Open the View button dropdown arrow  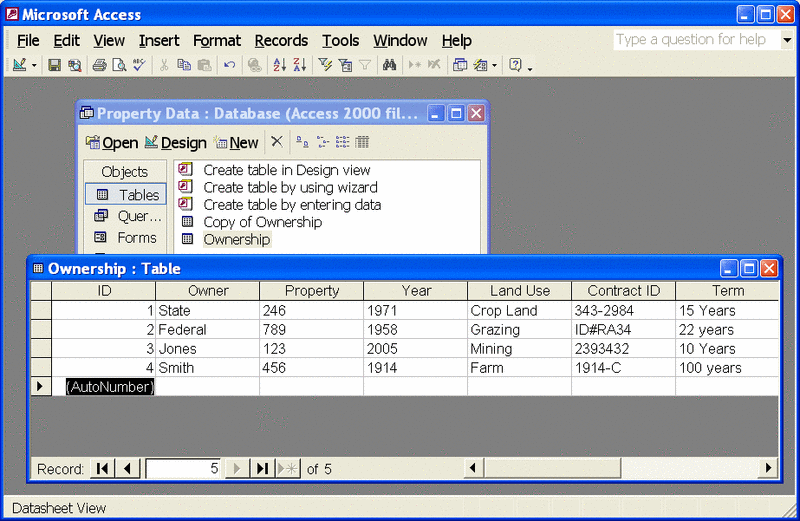tap(34, 65)
